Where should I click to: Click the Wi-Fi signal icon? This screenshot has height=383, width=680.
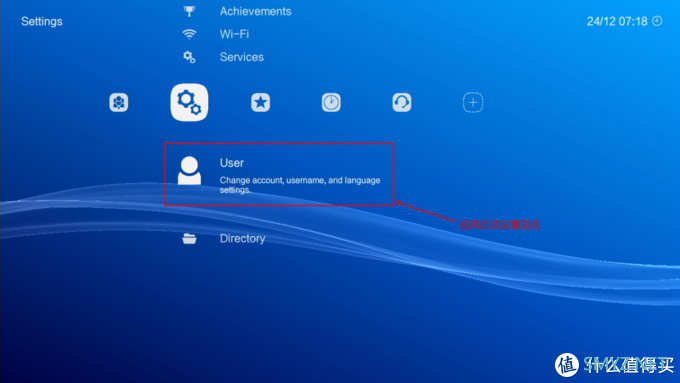(189, 34)
